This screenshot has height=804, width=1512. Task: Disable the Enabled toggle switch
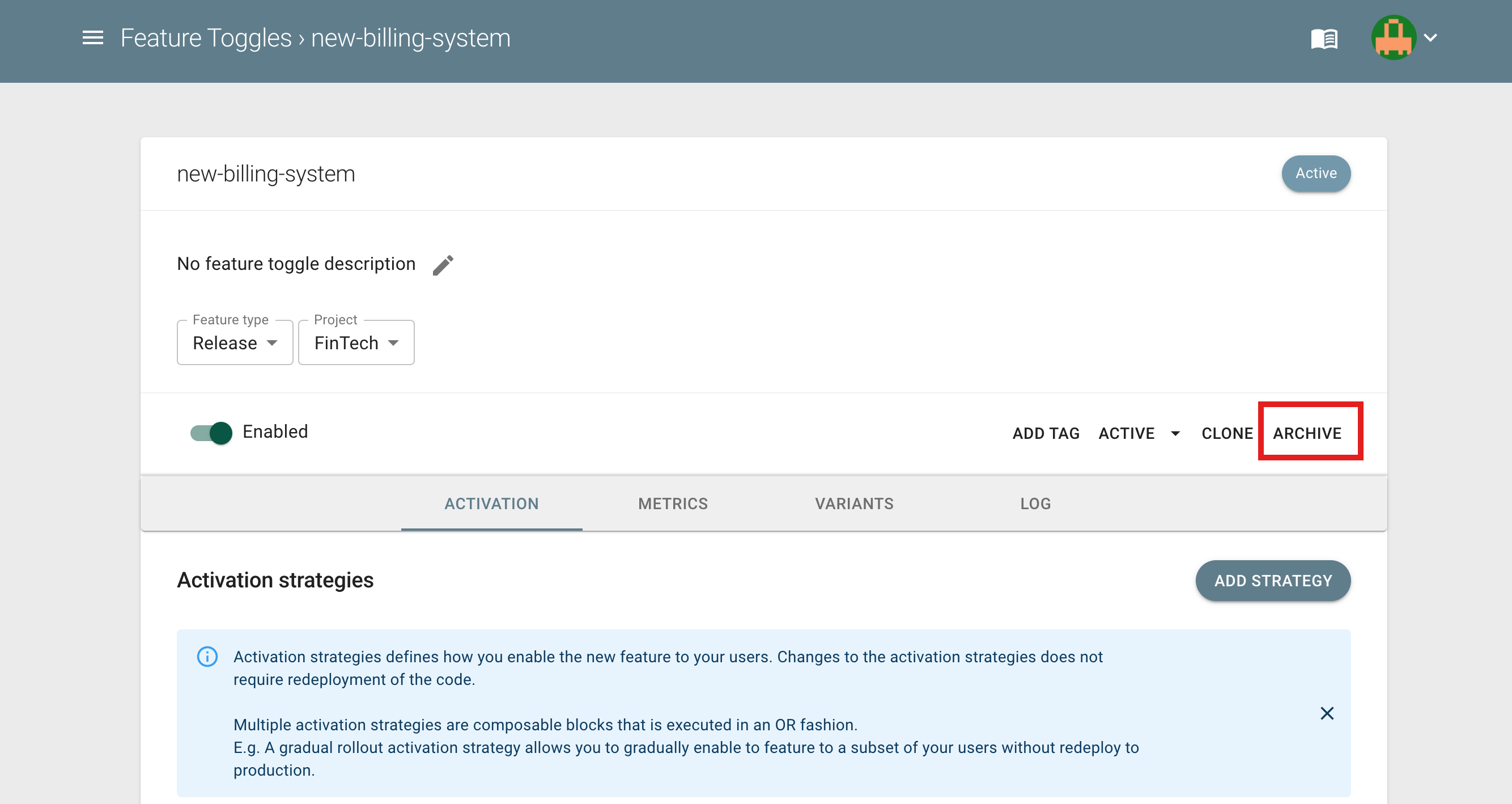click(211, 433)
